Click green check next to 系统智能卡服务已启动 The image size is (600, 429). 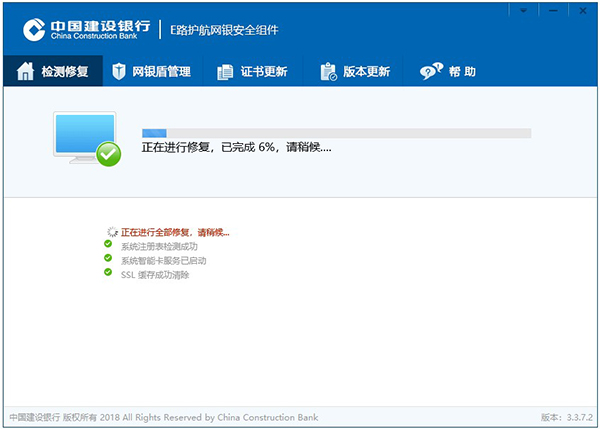[108, 259]
